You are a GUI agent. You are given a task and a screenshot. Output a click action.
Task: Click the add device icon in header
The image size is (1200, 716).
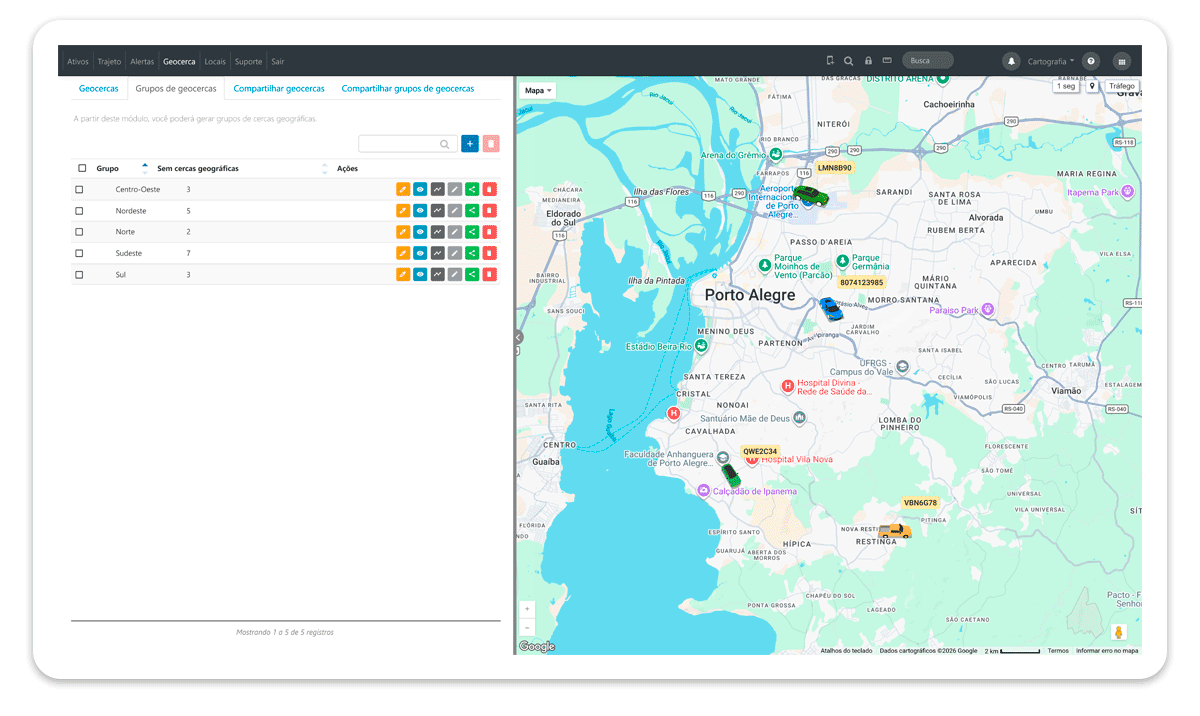tap(830, 61)
